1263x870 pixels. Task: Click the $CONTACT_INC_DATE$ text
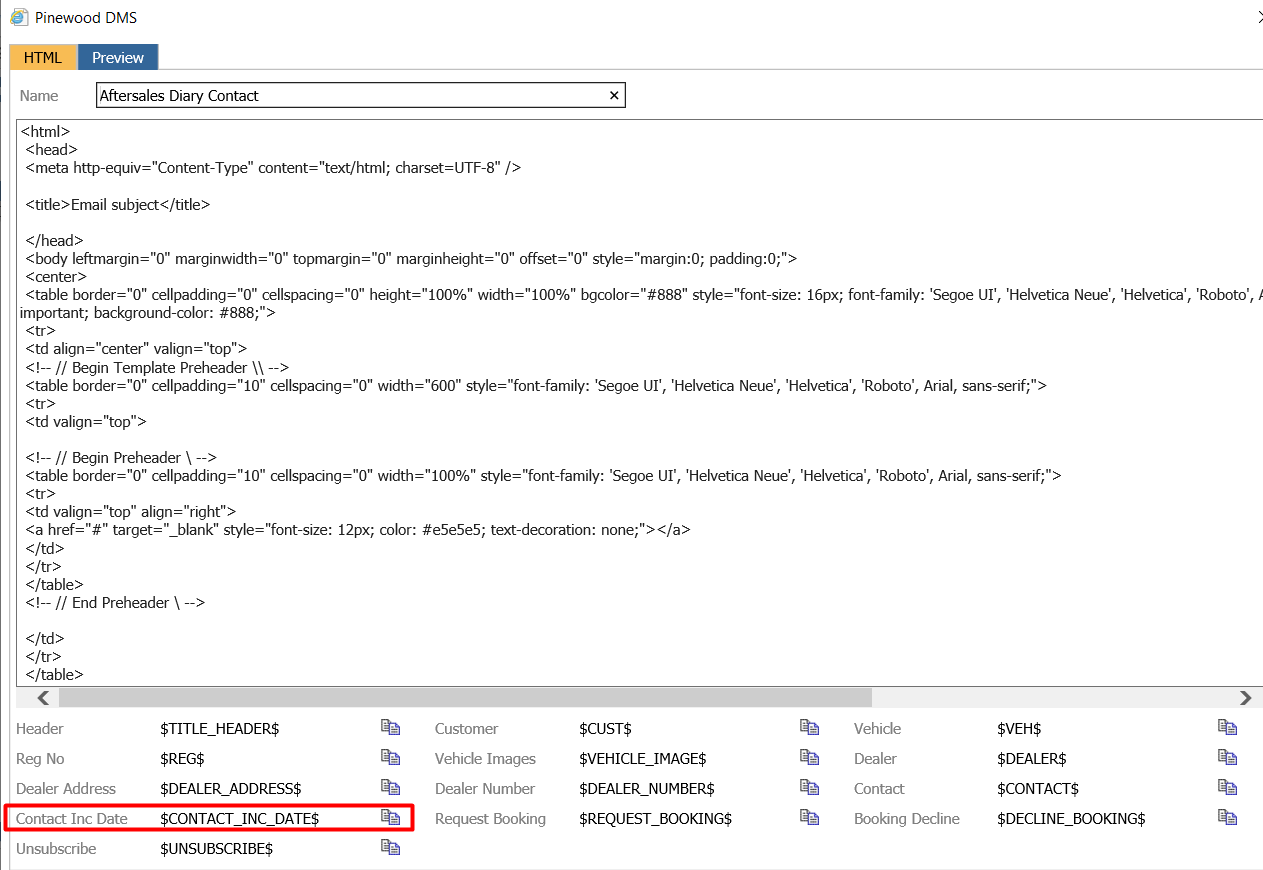coord(239,819)
